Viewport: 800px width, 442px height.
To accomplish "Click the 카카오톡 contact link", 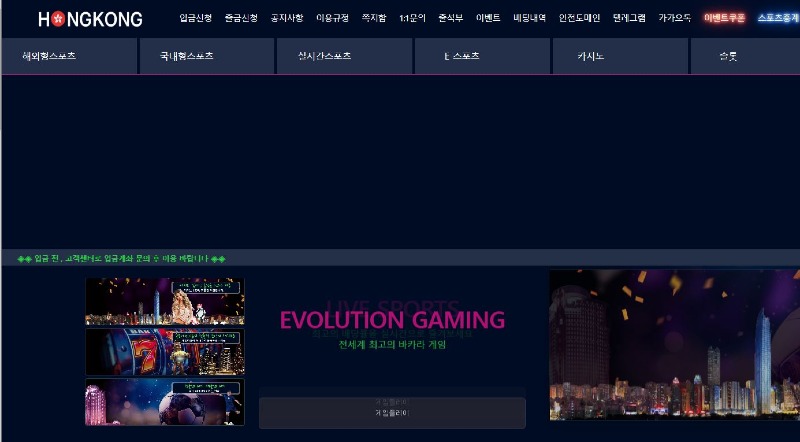I will [x=674, y=18].
